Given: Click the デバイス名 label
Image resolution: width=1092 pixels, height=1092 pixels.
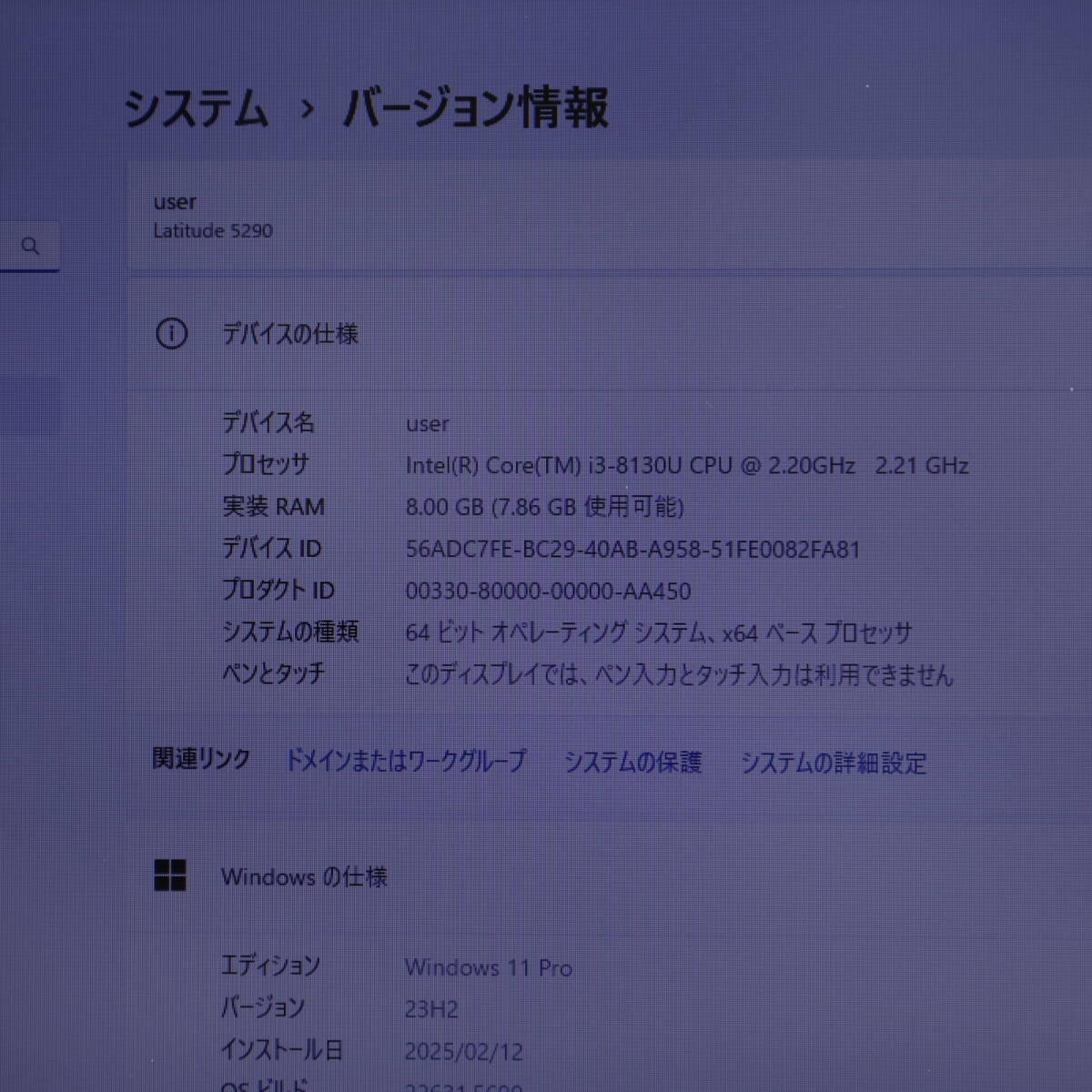Looking at the screenshot, I should click(268, 422).
